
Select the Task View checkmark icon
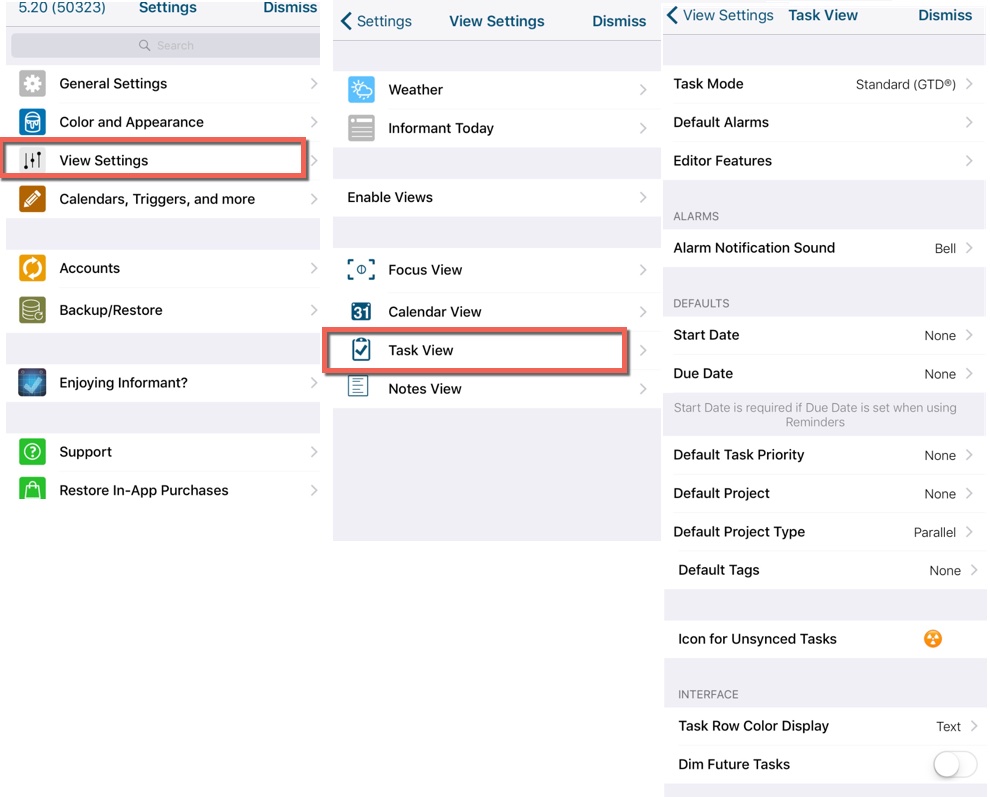[361, 351]
